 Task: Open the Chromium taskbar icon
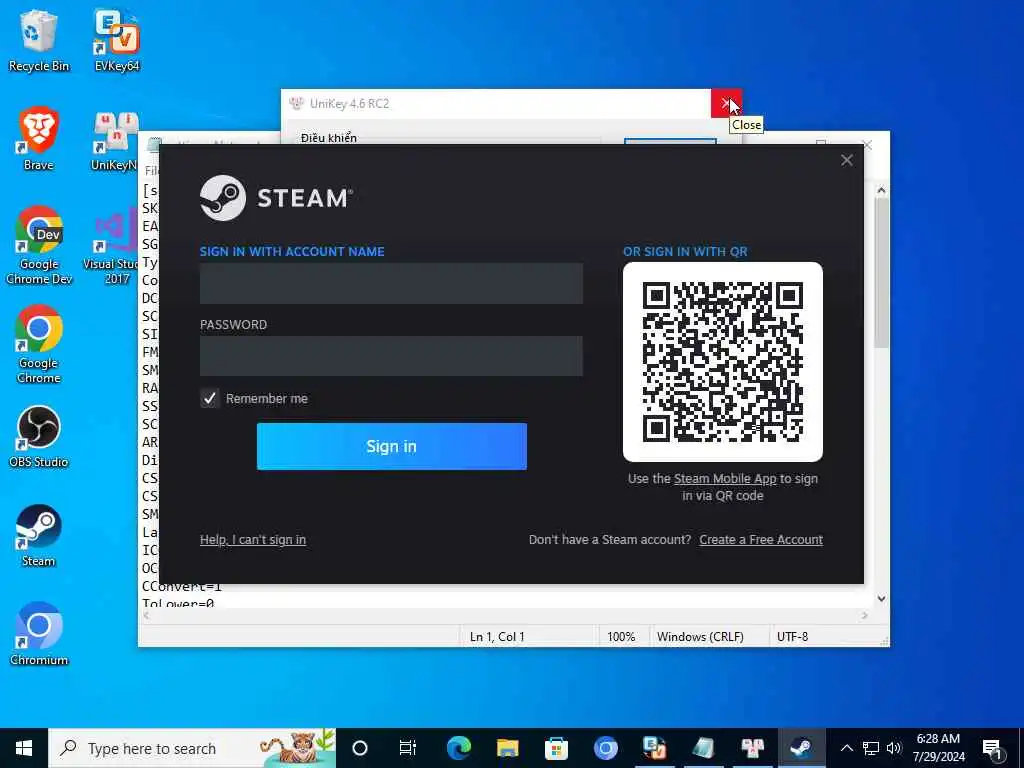click(605, 748)
